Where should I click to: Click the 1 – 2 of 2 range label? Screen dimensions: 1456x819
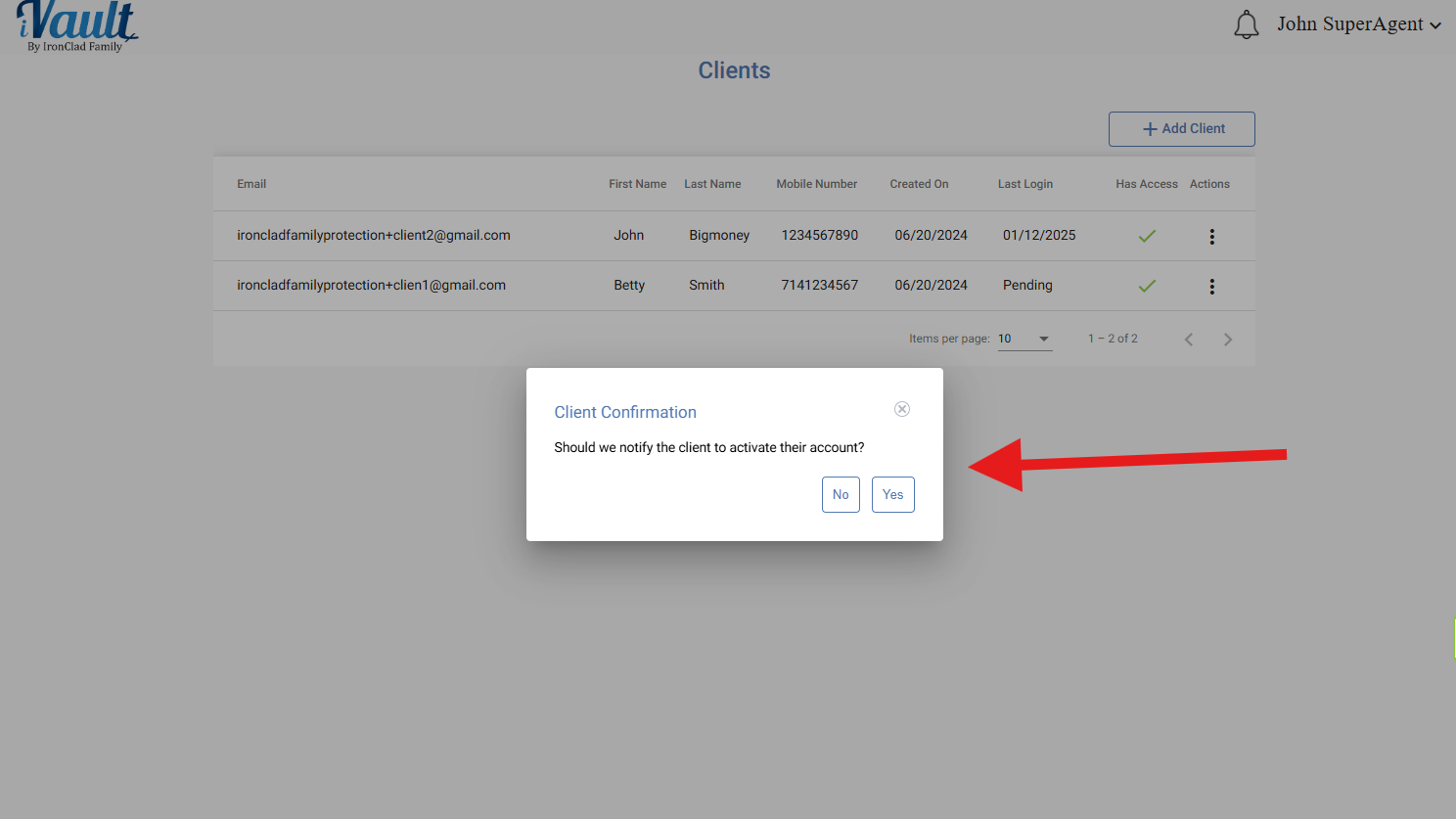coord(1113,339)
